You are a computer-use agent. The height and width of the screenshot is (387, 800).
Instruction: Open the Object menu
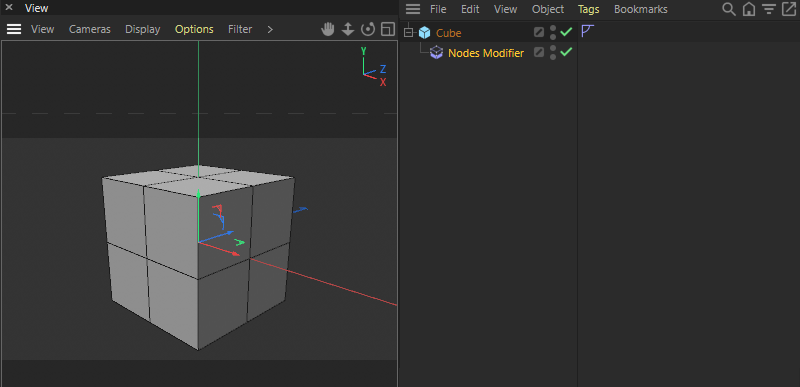pyautogui.click(x=548, y=9)
